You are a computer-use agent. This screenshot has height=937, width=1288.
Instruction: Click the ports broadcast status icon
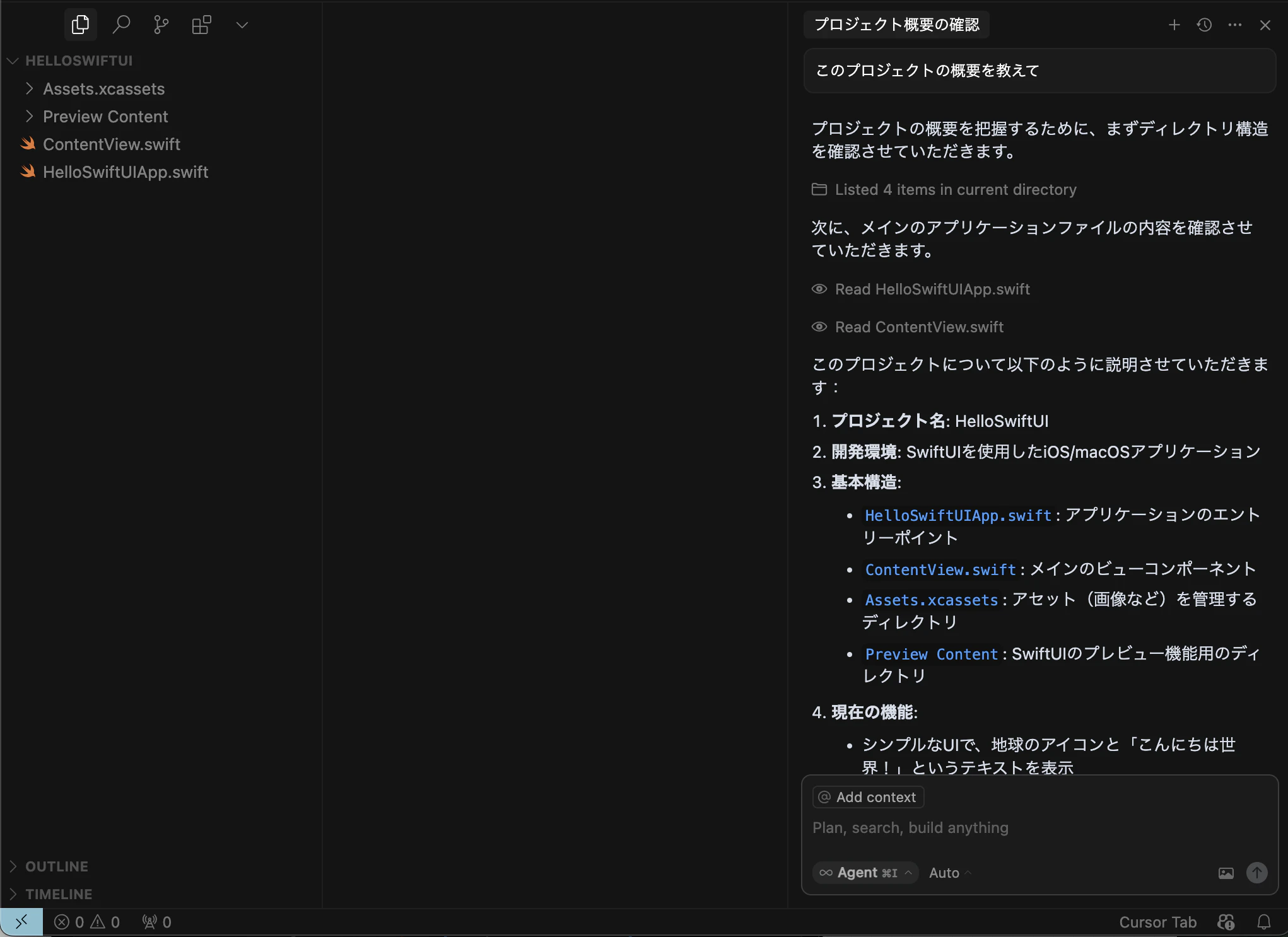tap(156, 922)
